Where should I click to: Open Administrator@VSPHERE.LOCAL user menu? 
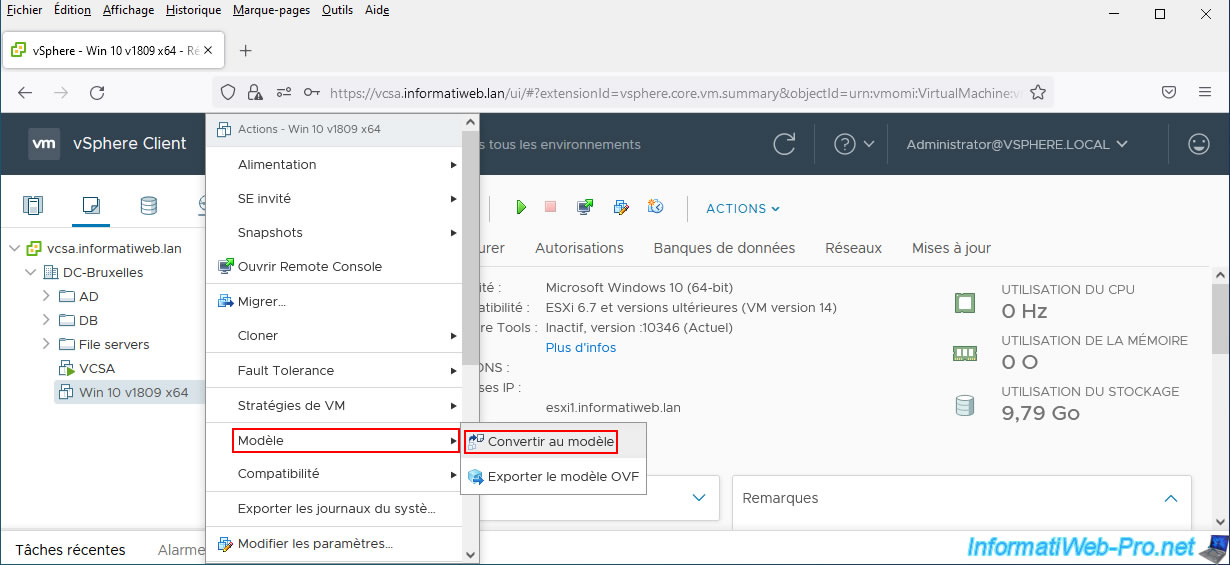(1017, 144)
